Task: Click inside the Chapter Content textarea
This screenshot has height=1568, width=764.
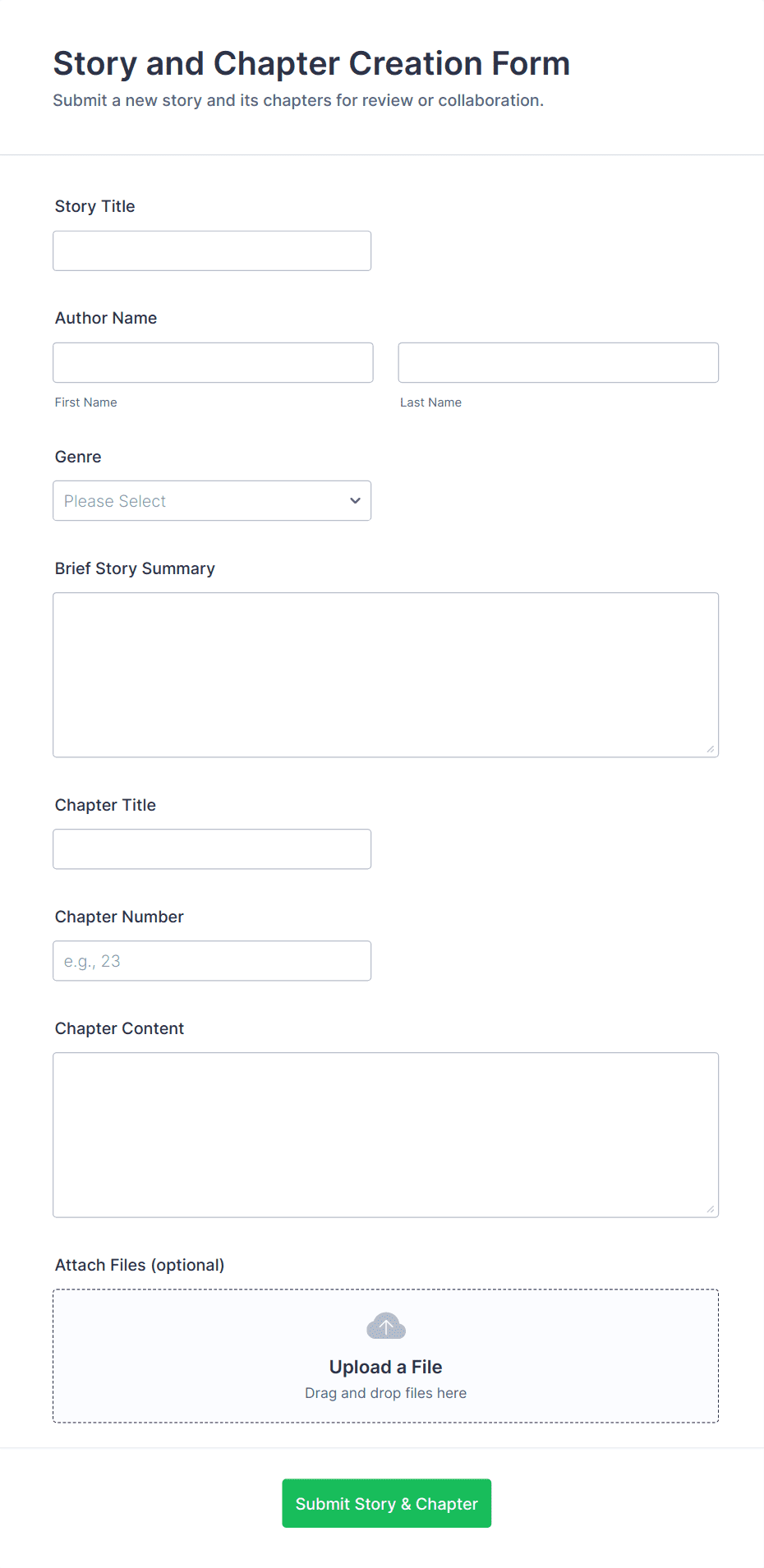Action: pyautogui.click(x=385, y=1134)
